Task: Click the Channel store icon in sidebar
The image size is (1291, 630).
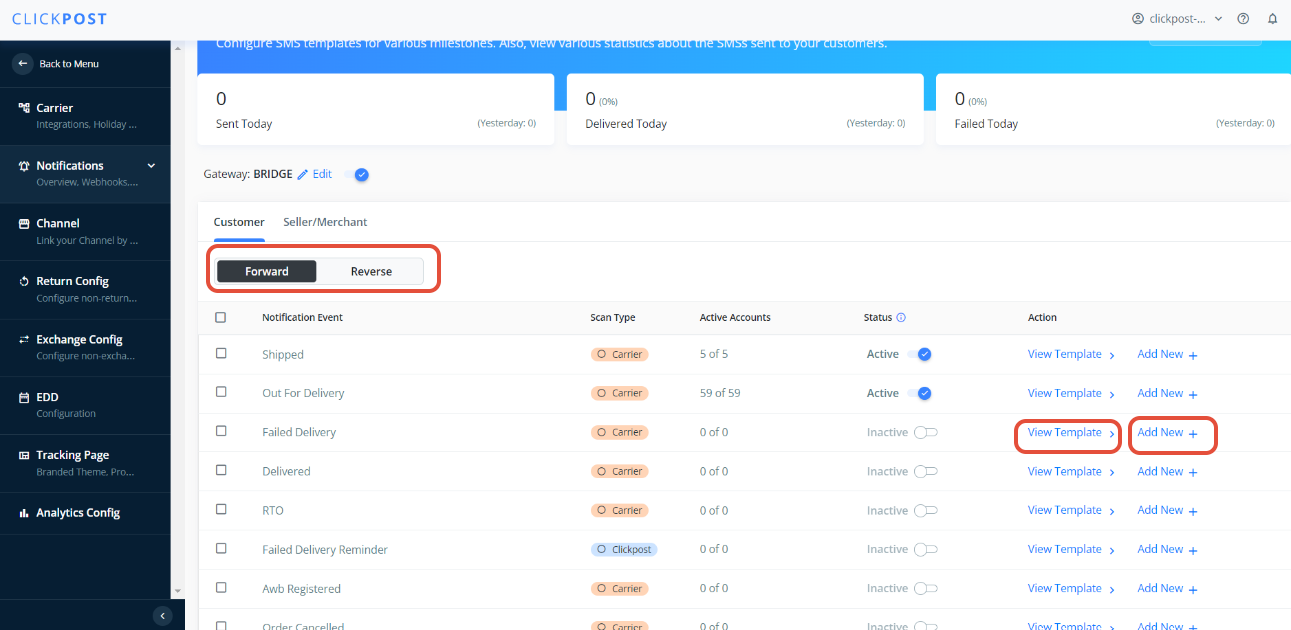Action: (x=24, y=224)
